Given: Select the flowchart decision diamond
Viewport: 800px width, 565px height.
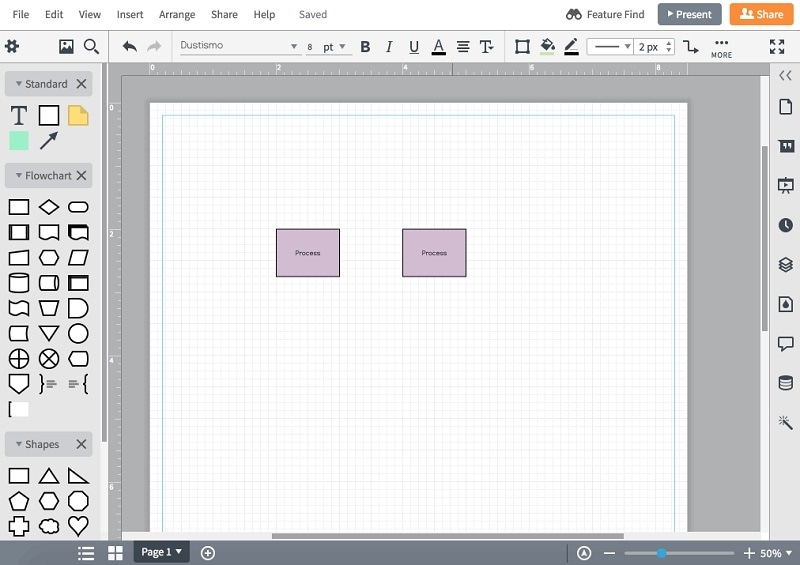Looking at the screenshot, I should point(48,207).
